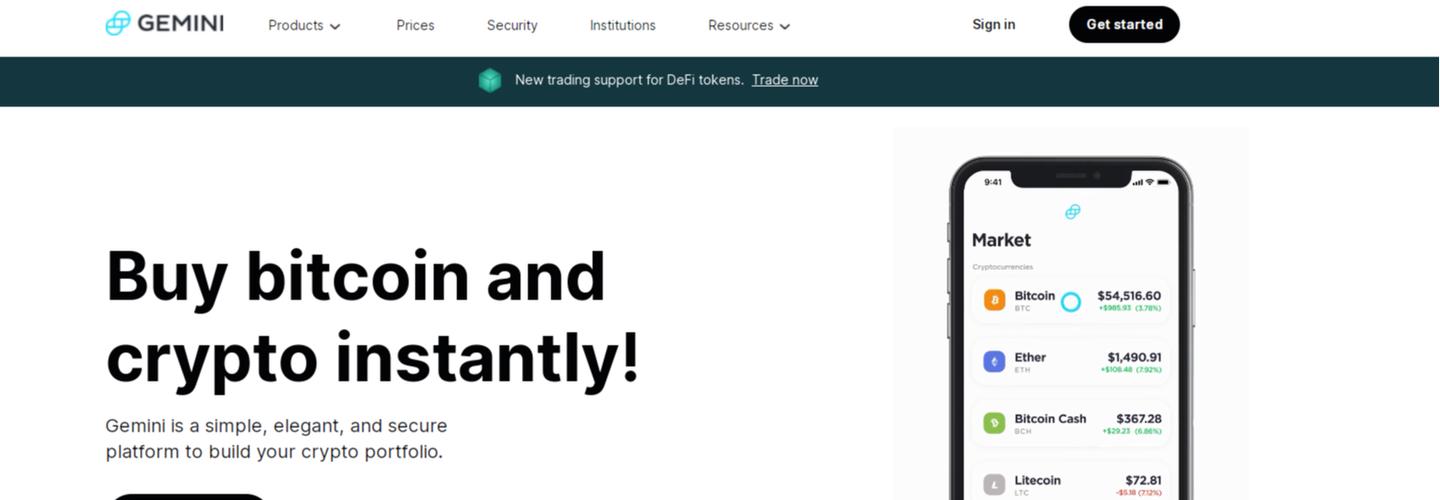Open the Prices page

pyautogui.click(x=415, y=25)
